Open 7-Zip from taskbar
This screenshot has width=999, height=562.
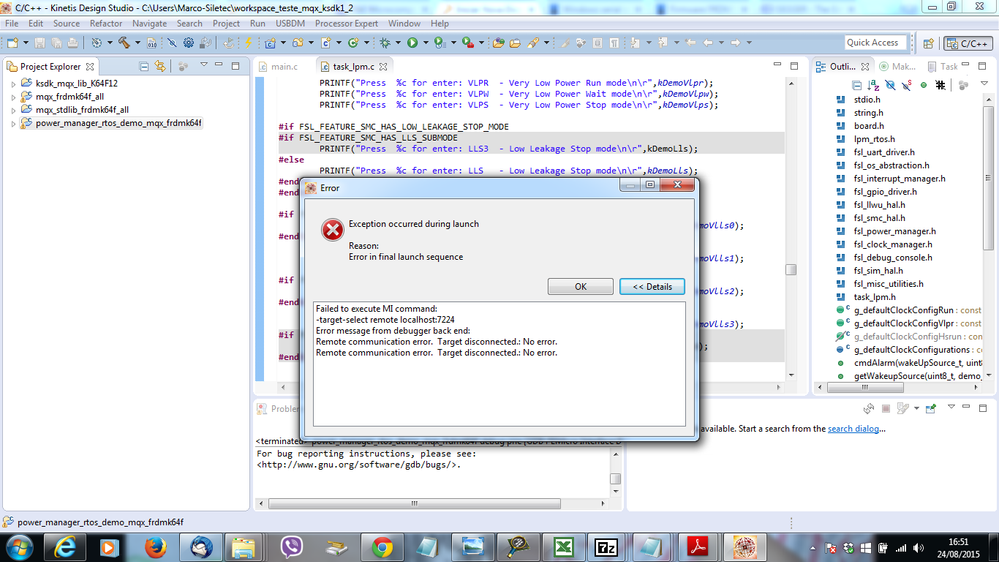(x=606, y=547)
